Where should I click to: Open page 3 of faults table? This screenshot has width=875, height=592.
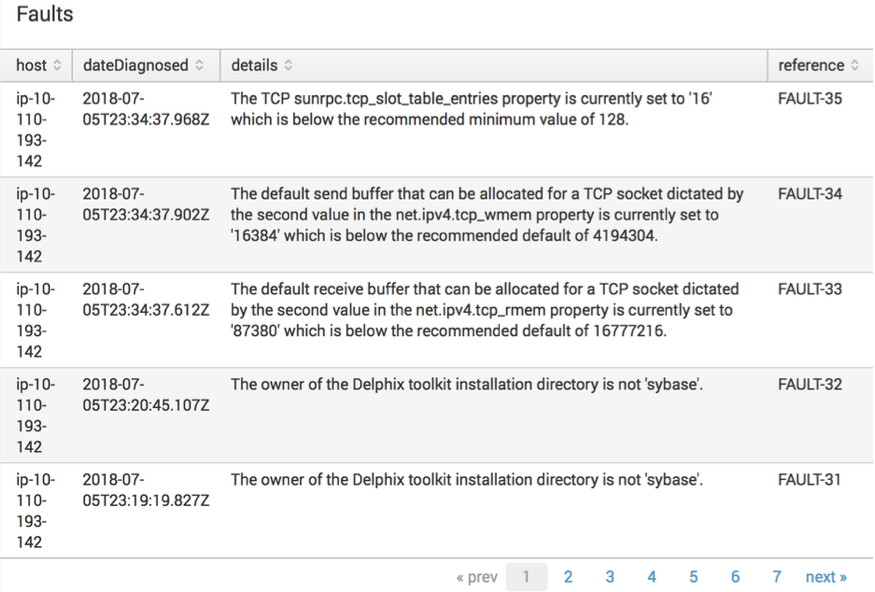[x=610, y=577]
